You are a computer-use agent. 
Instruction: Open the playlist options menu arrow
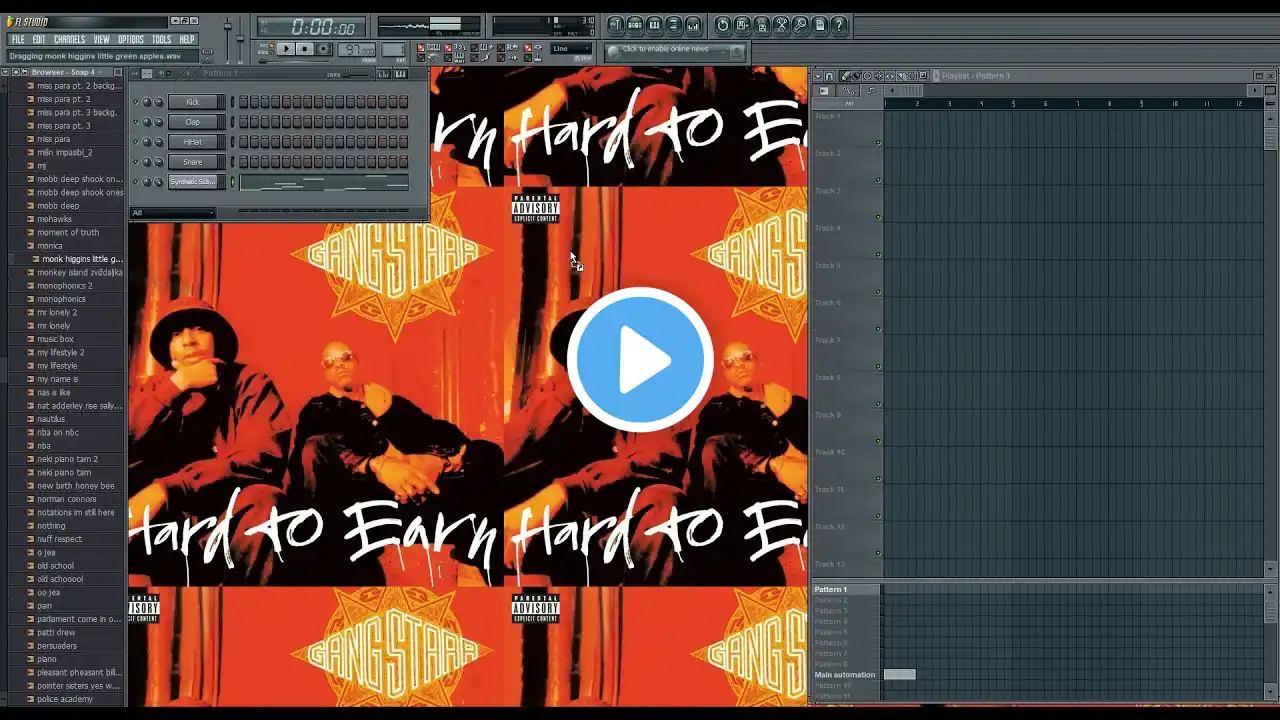point(818,76)
